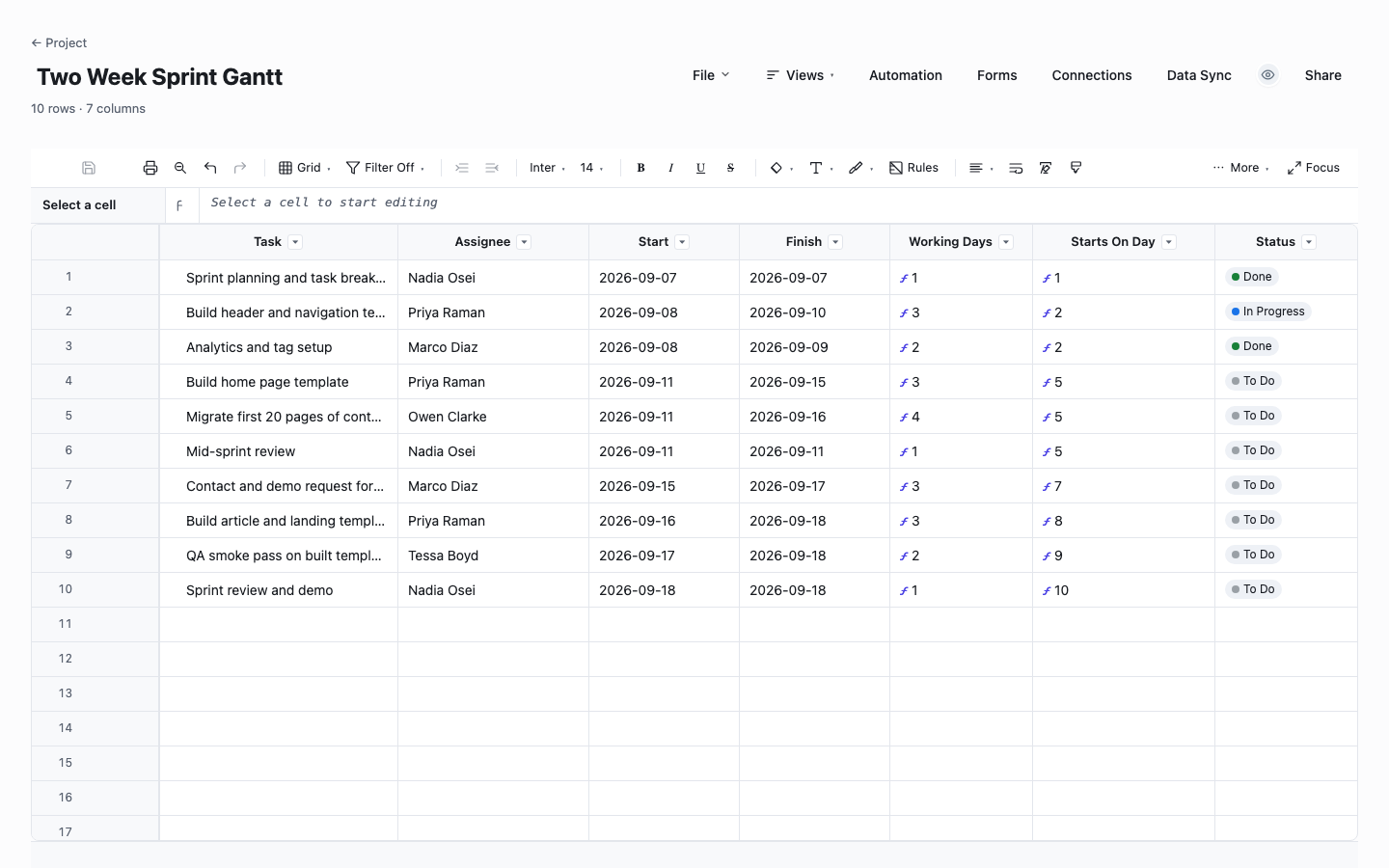Click the clear formatting icon

[1046, 168]
